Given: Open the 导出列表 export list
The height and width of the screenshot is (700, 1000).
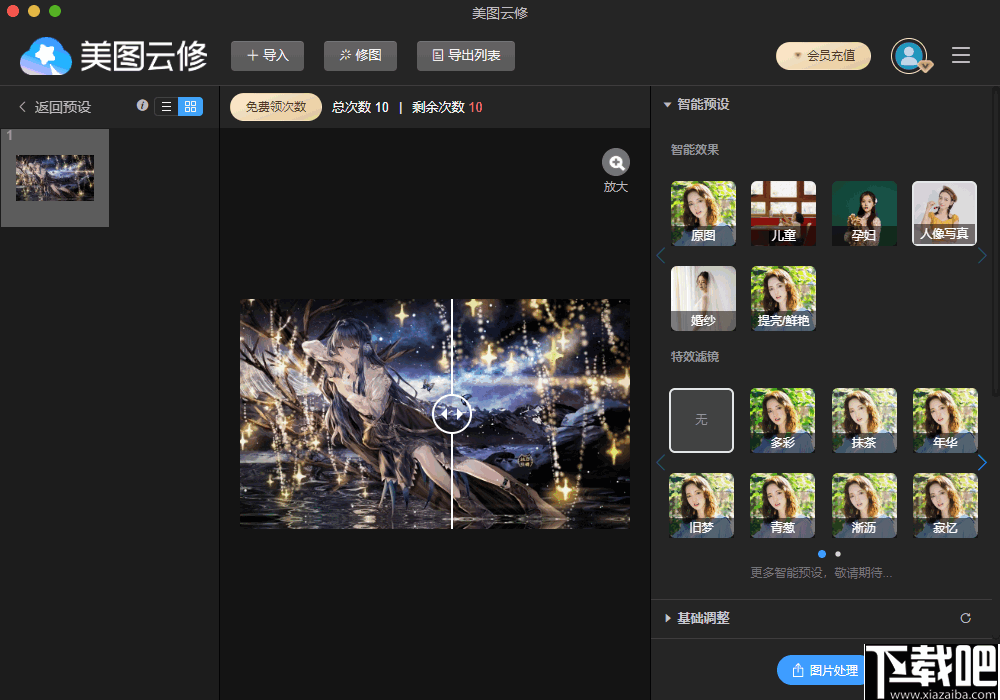Looking at the screenshot, I should 466,55.
